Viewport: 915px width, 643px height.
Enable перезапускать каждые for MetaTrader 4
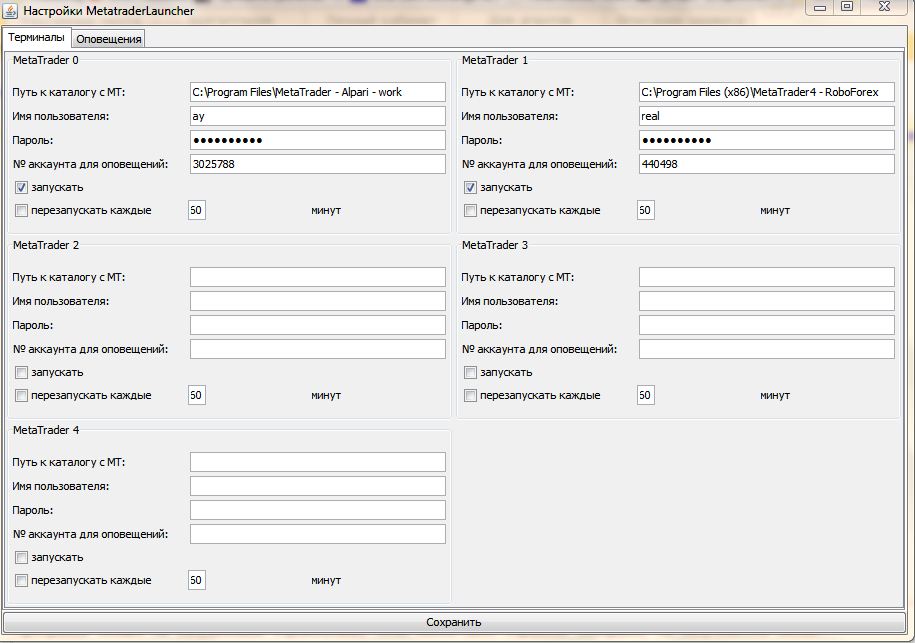point(21,580)
